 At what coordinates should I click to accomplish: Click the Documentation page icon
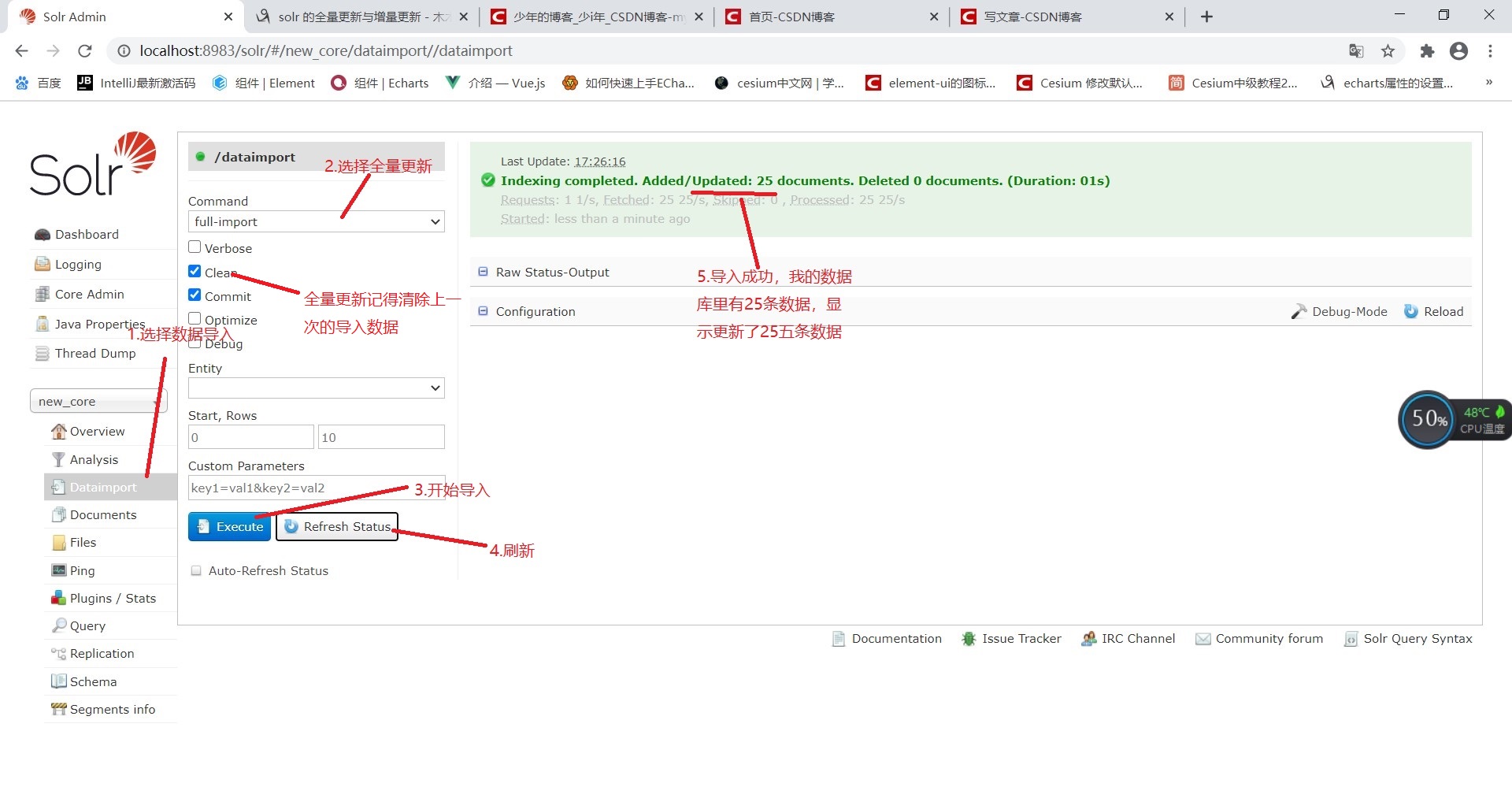pyautogui.click(x=839, y=640)
